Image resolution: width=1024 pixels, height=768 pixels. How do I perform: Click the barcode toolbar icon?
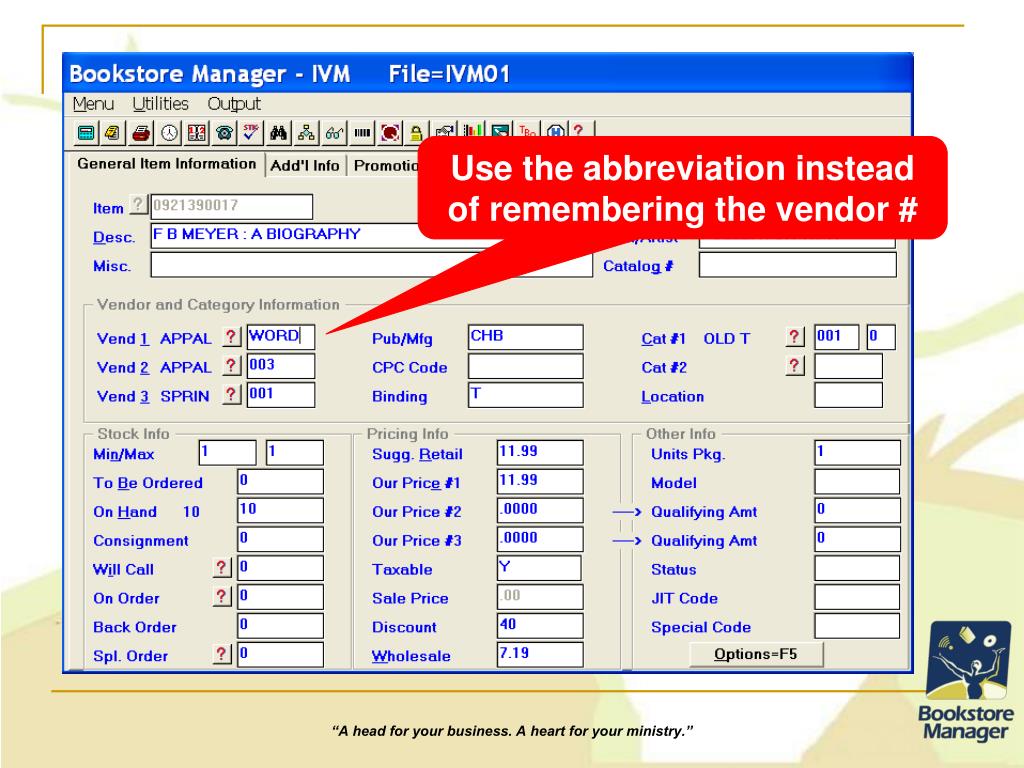362,133
